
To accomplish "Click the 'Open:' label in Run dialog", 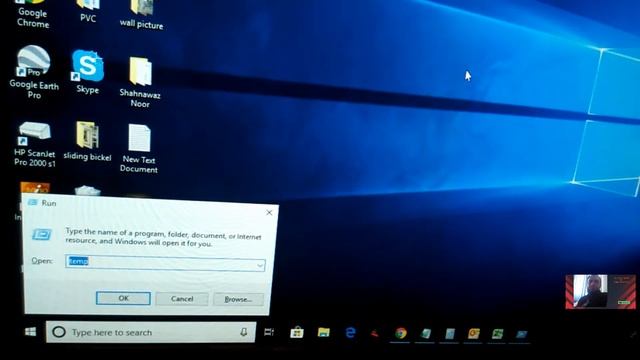I will tap(42, 260).
